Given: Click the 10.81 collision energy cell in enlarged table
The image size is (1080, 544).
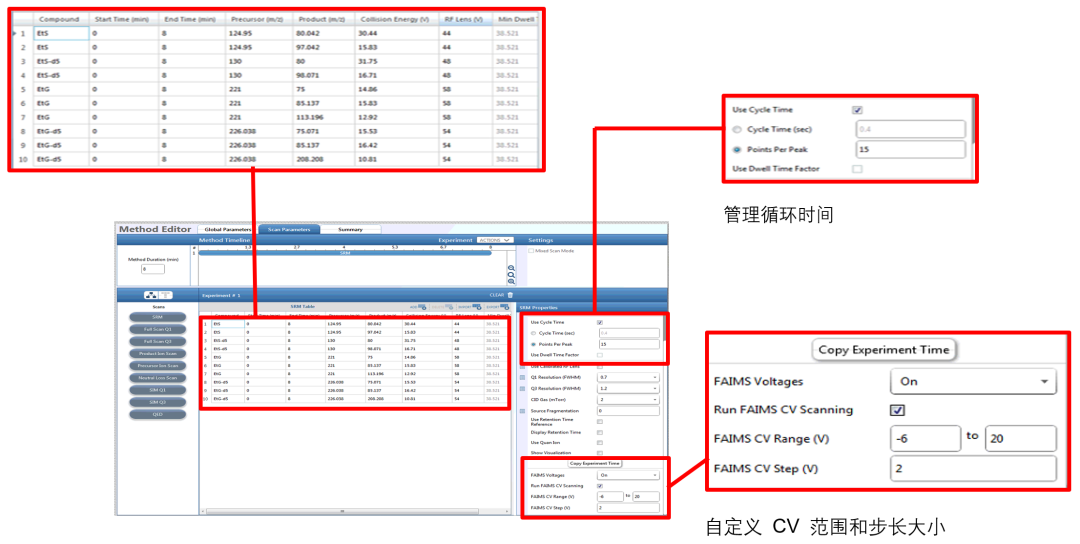Looking at the screenshot, I should [397, 159].
